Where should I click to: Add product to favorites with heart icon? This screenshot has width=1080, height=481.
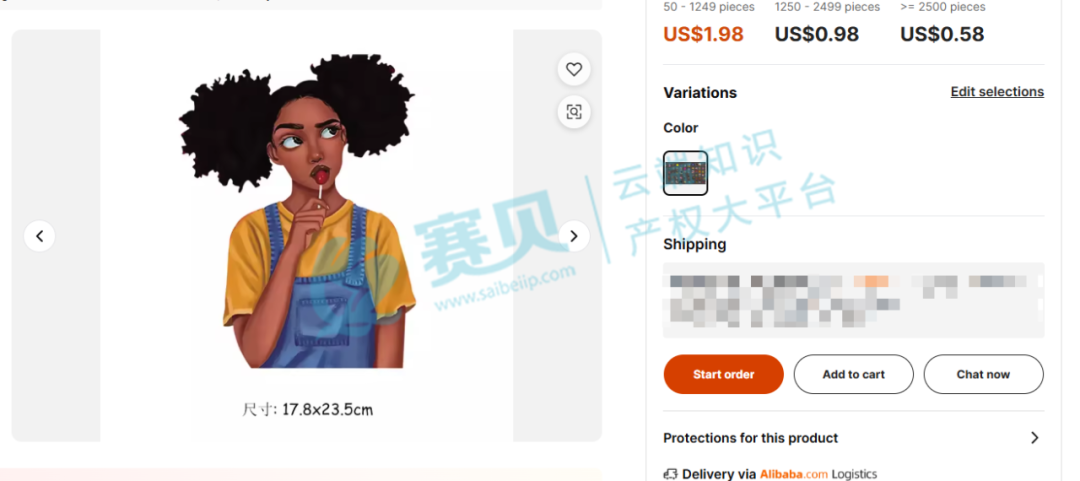(x=574, y=69)
